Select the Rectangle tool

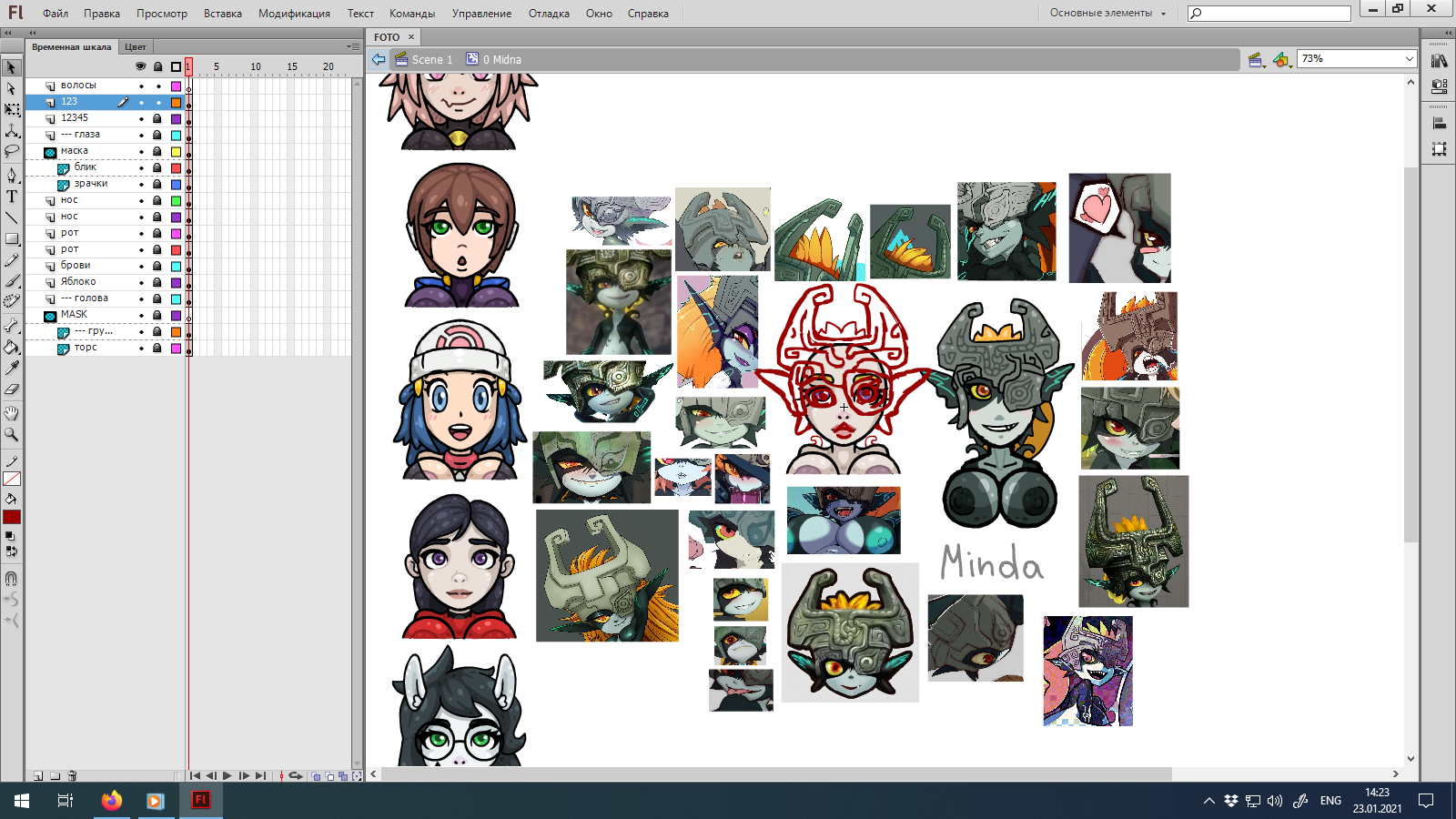pos(11,239)
